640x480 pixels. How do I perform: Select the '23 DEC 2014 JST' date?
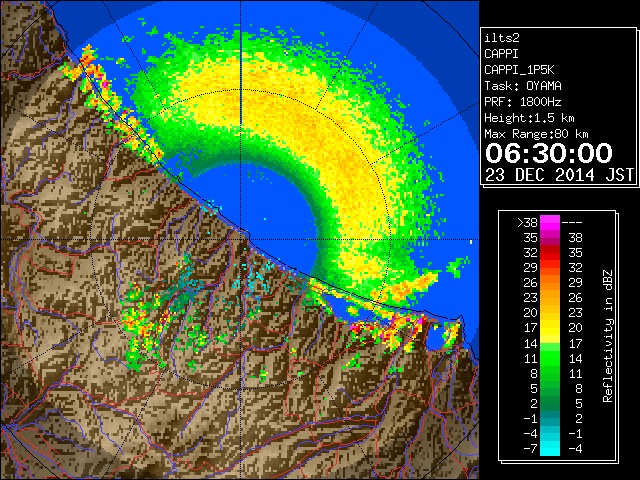click(x=560, y=175)
